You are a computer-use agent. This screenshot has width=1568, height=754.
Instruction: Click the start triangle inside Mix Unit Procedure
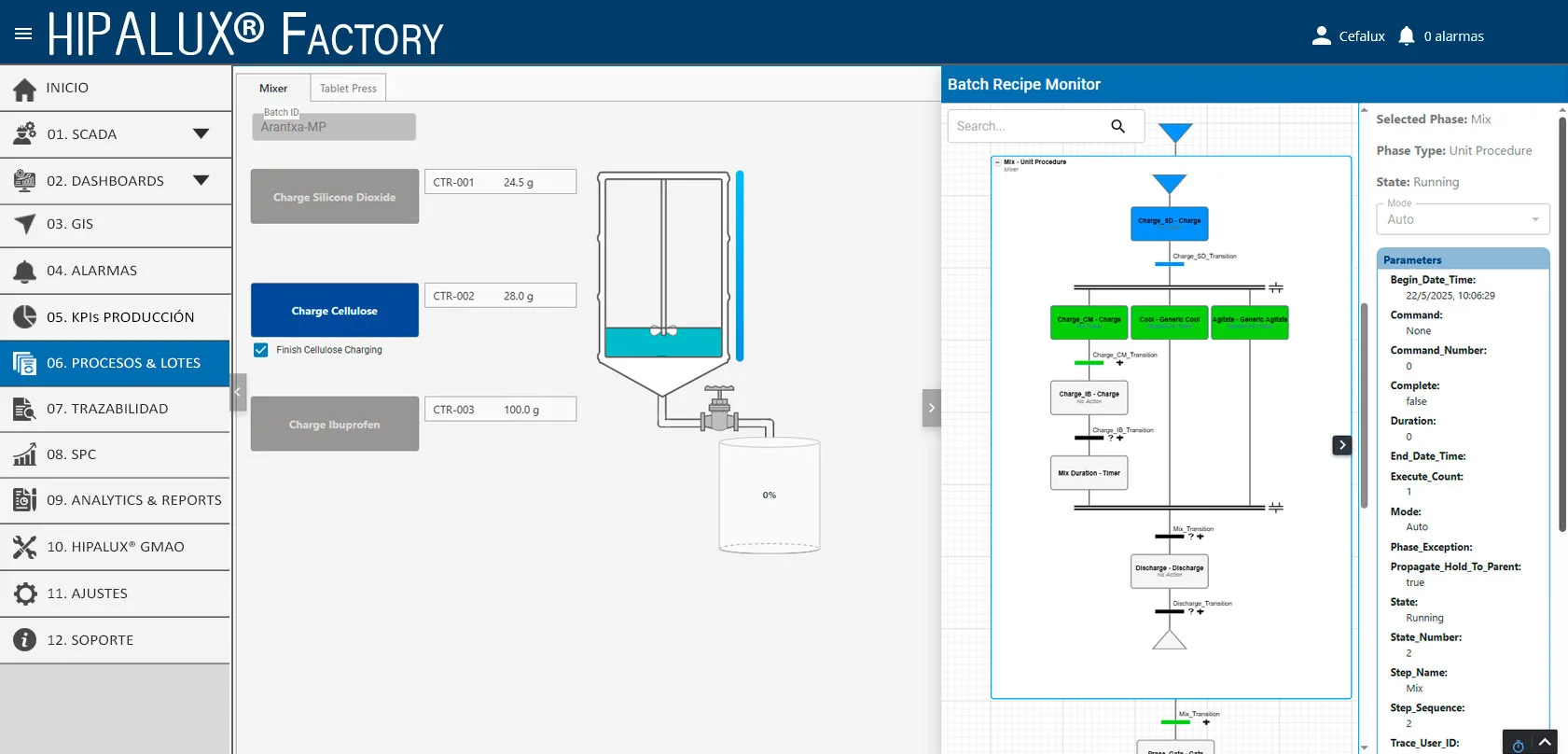(x=1170, y=183)
